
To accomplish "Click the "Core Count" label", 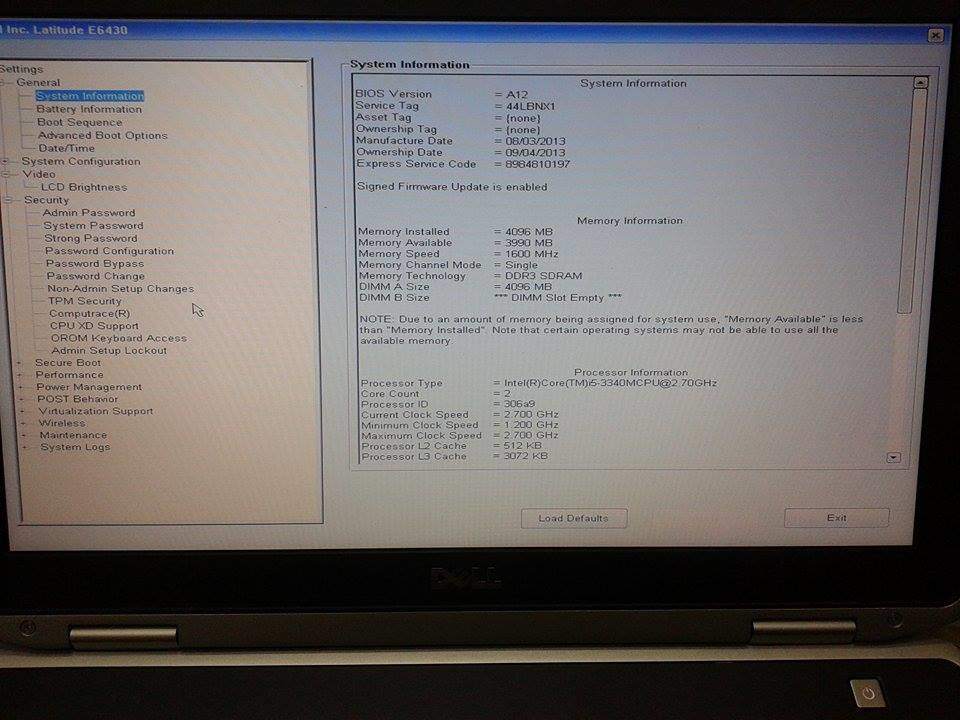I will [x=391, y=394].
